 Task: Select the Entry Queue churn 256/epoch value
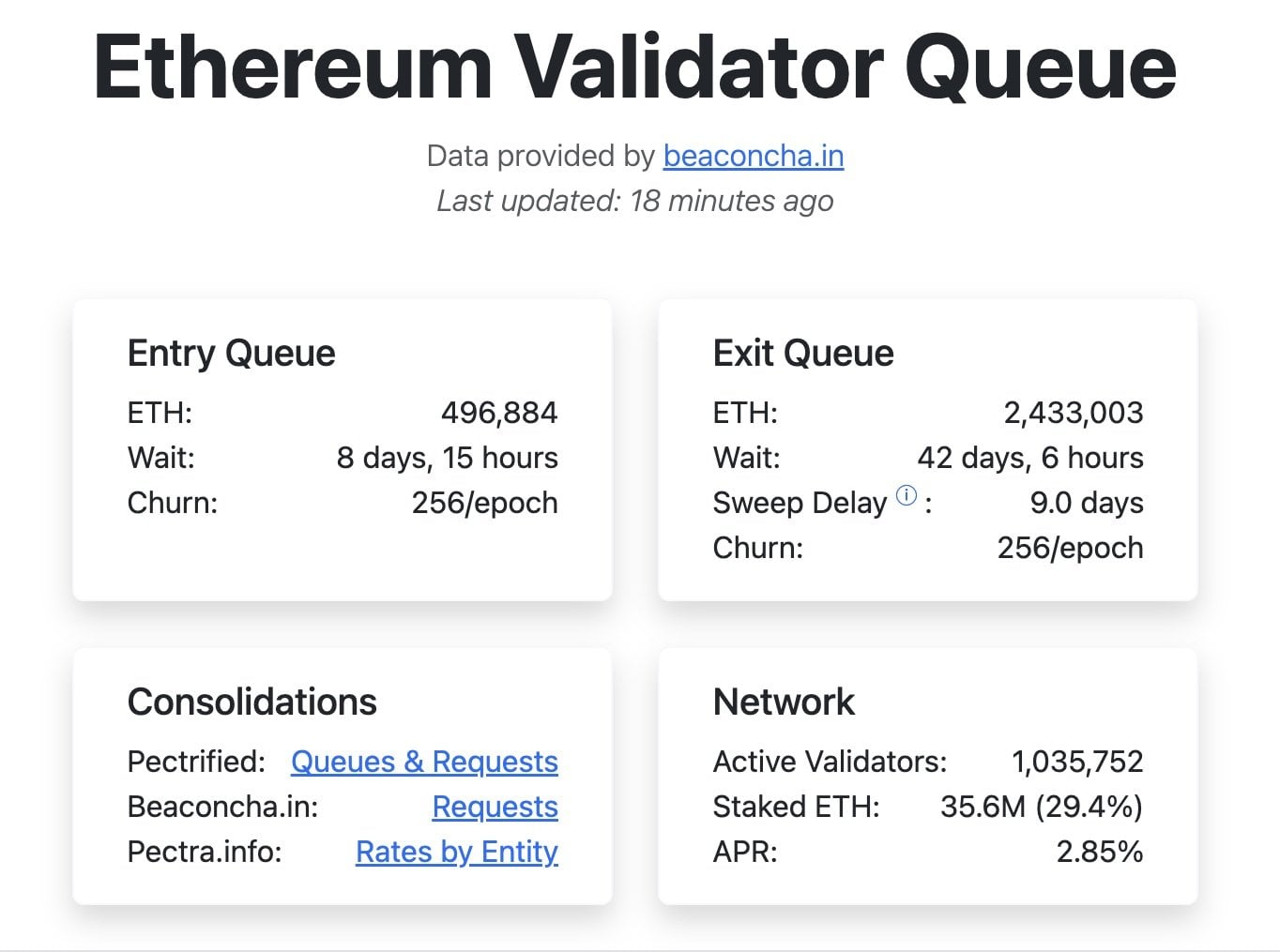(x=485, y=503)
